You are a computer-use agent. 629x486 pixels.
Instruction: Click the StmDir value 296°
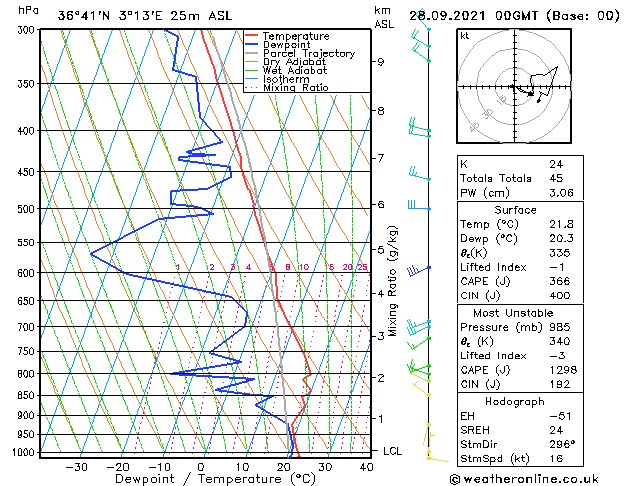click(562, 444)
